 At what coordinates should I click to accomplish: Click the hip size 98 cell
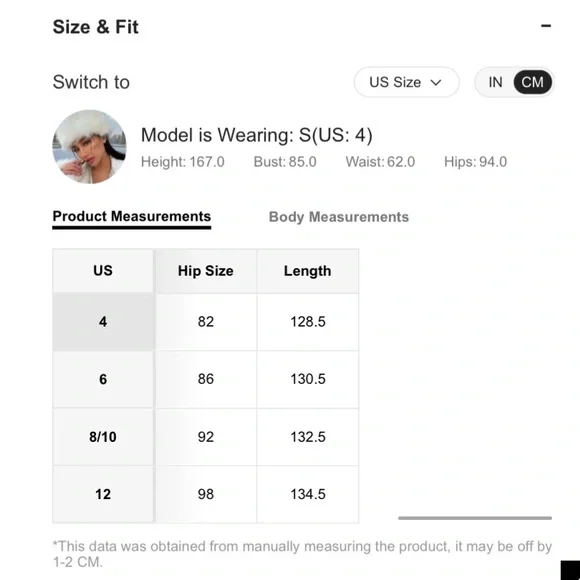[x=205, y=494]
